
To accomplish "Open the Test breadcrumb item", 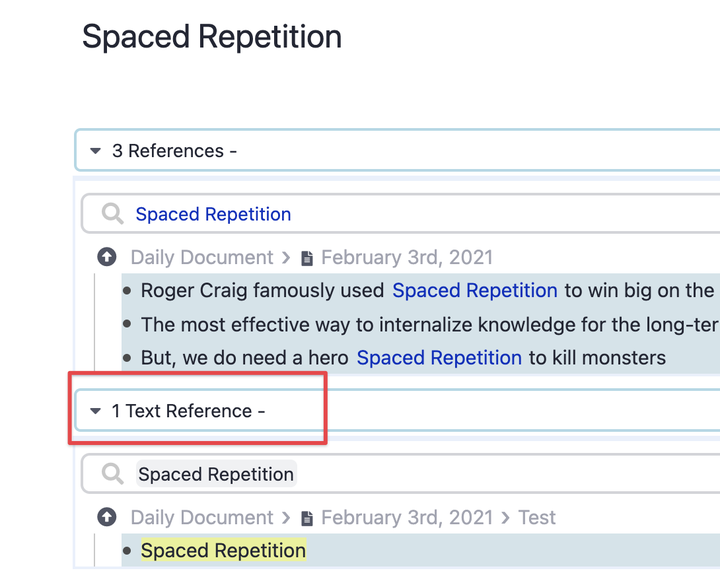I will (x=537, y=518).
